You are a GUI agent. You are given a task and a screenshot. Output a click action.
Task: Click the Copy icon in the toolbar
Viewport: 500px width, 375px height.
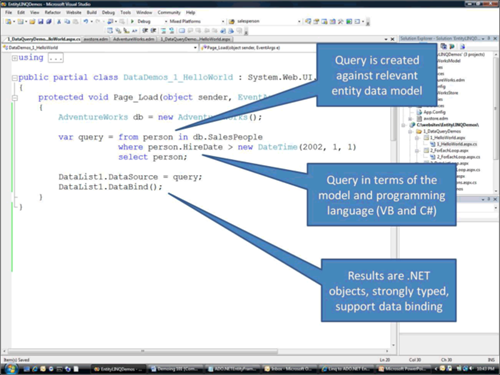[67, 22]
